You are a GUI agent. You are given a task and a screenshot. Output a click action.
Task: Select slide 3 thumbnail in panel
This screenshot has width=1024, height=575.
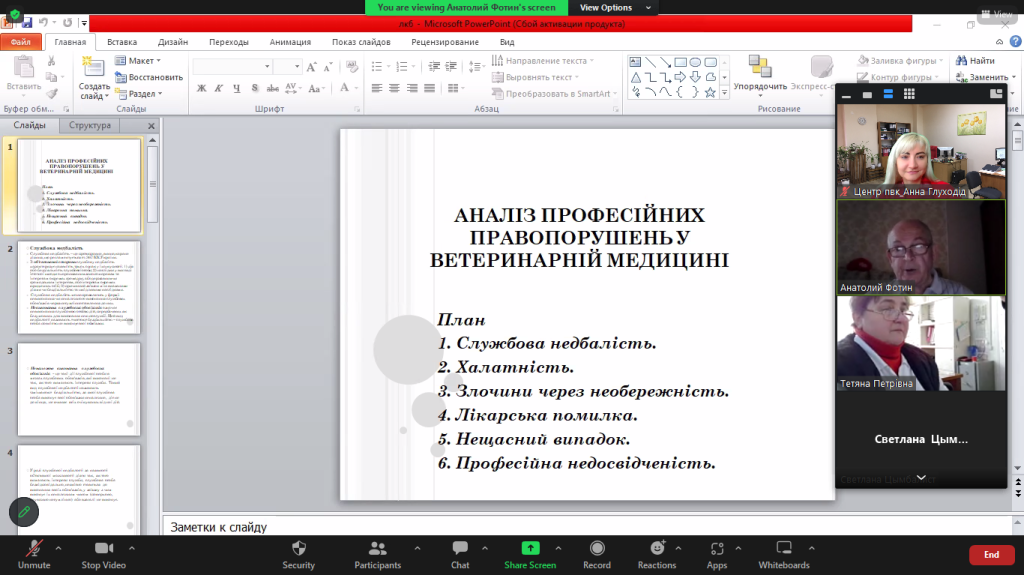79,389
